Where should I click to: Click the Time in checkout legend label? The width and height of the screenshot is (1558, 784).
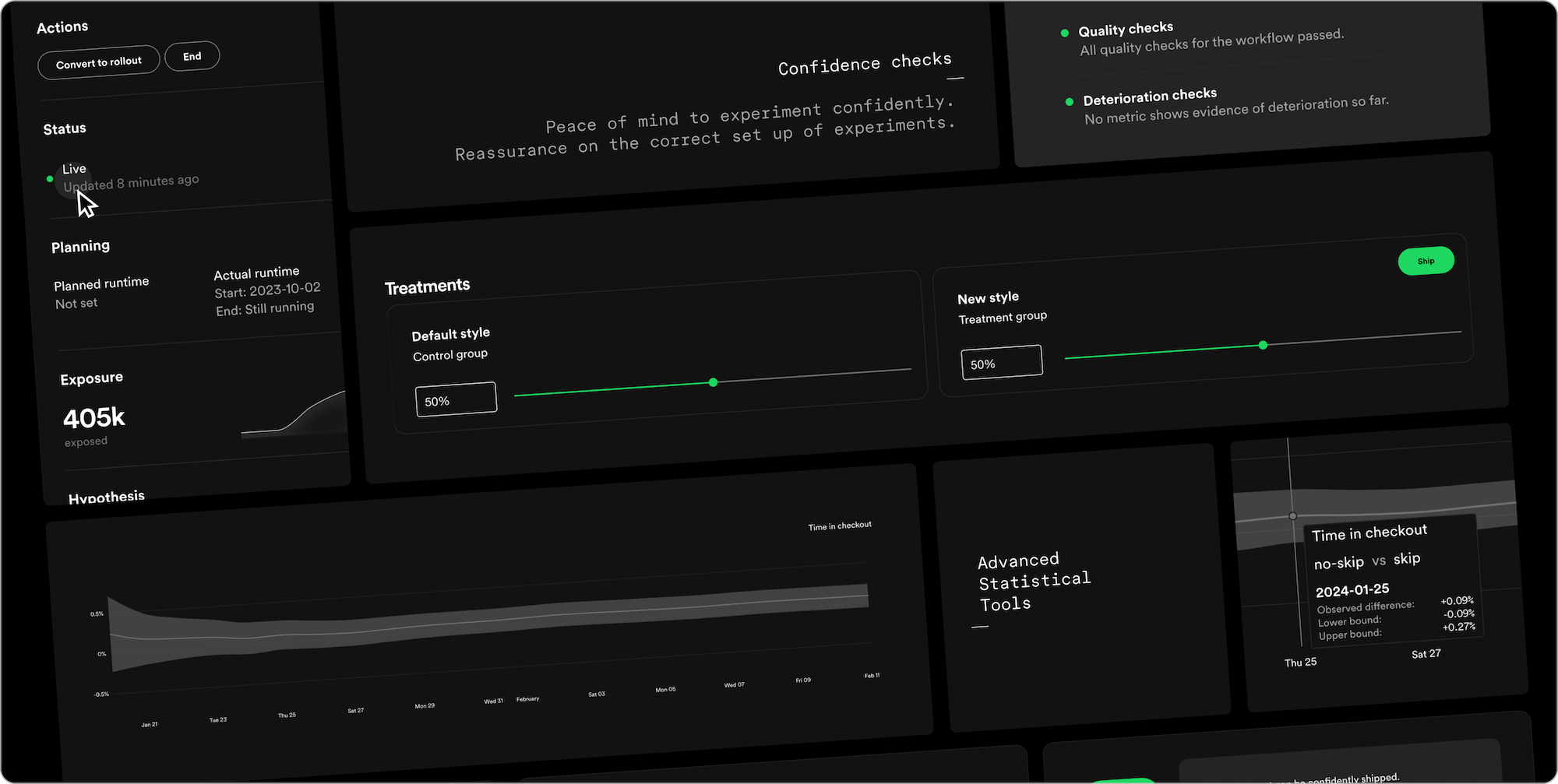tap(839, 526)
